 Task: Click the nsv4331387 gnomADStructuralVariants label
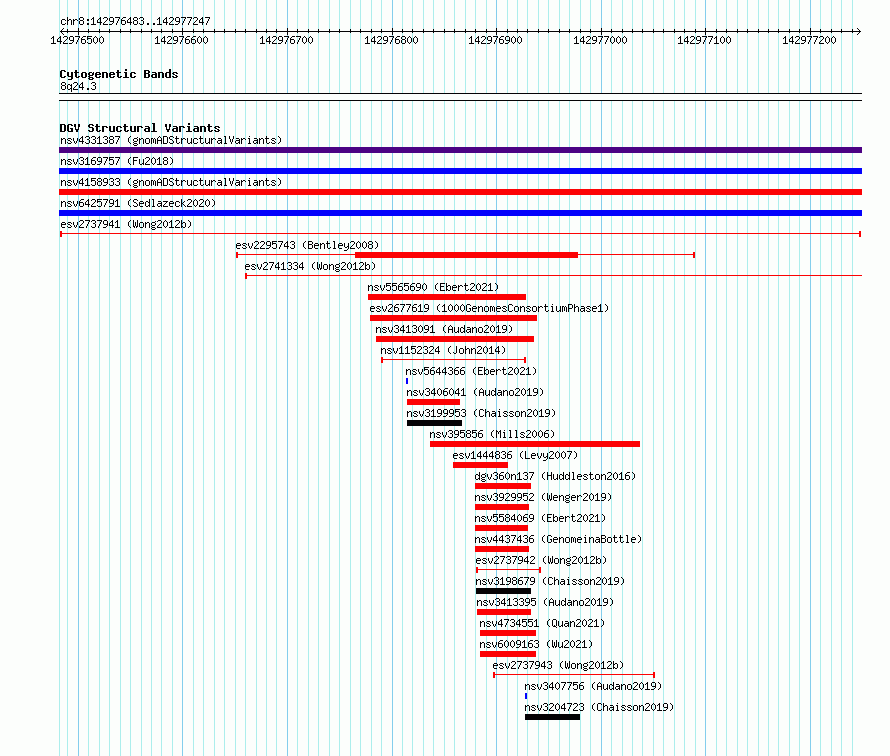(171, 140)
